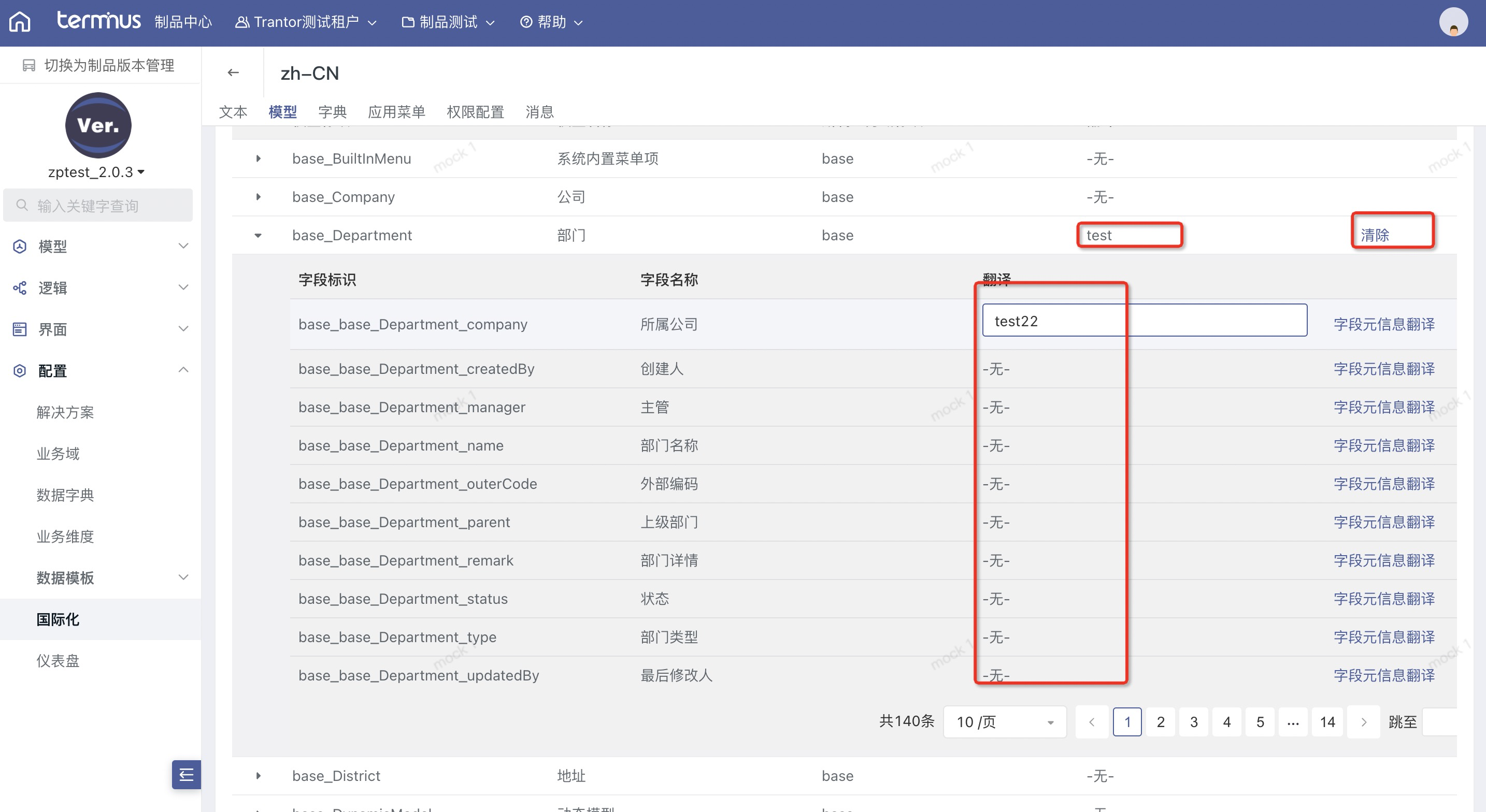Click the previous page arrow
Viewport: 1486px width, 812px height.
tap(1091, 722)
